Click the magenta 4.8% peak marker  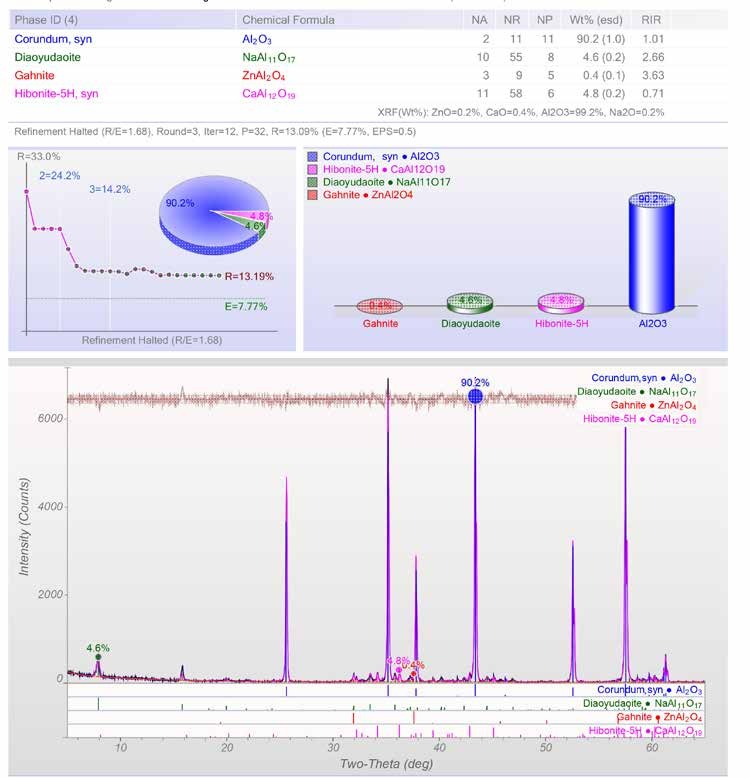click(398, 670)
